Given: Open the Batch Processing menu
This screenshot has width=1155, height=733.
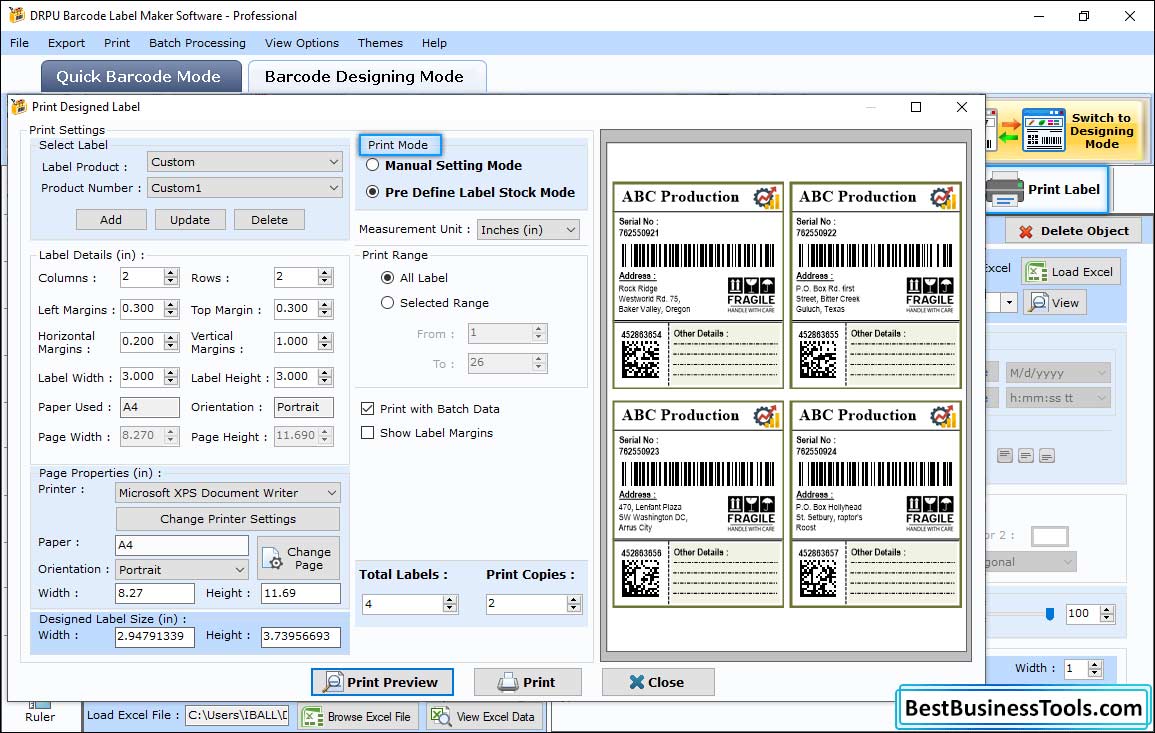Looking at the screenshot, I should 197,43.
